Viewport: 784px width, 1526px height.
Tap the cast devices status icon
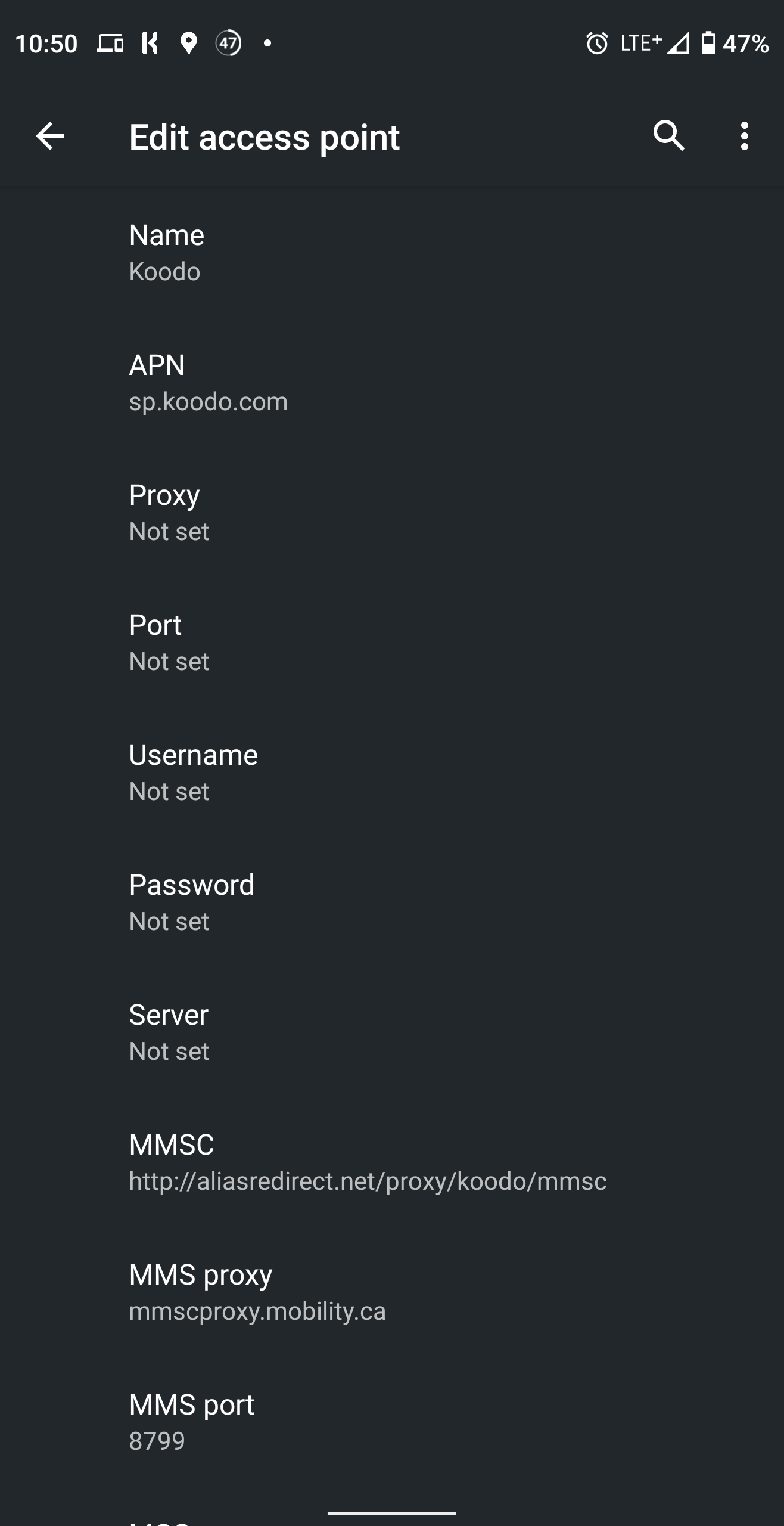[x=110, y=43]
